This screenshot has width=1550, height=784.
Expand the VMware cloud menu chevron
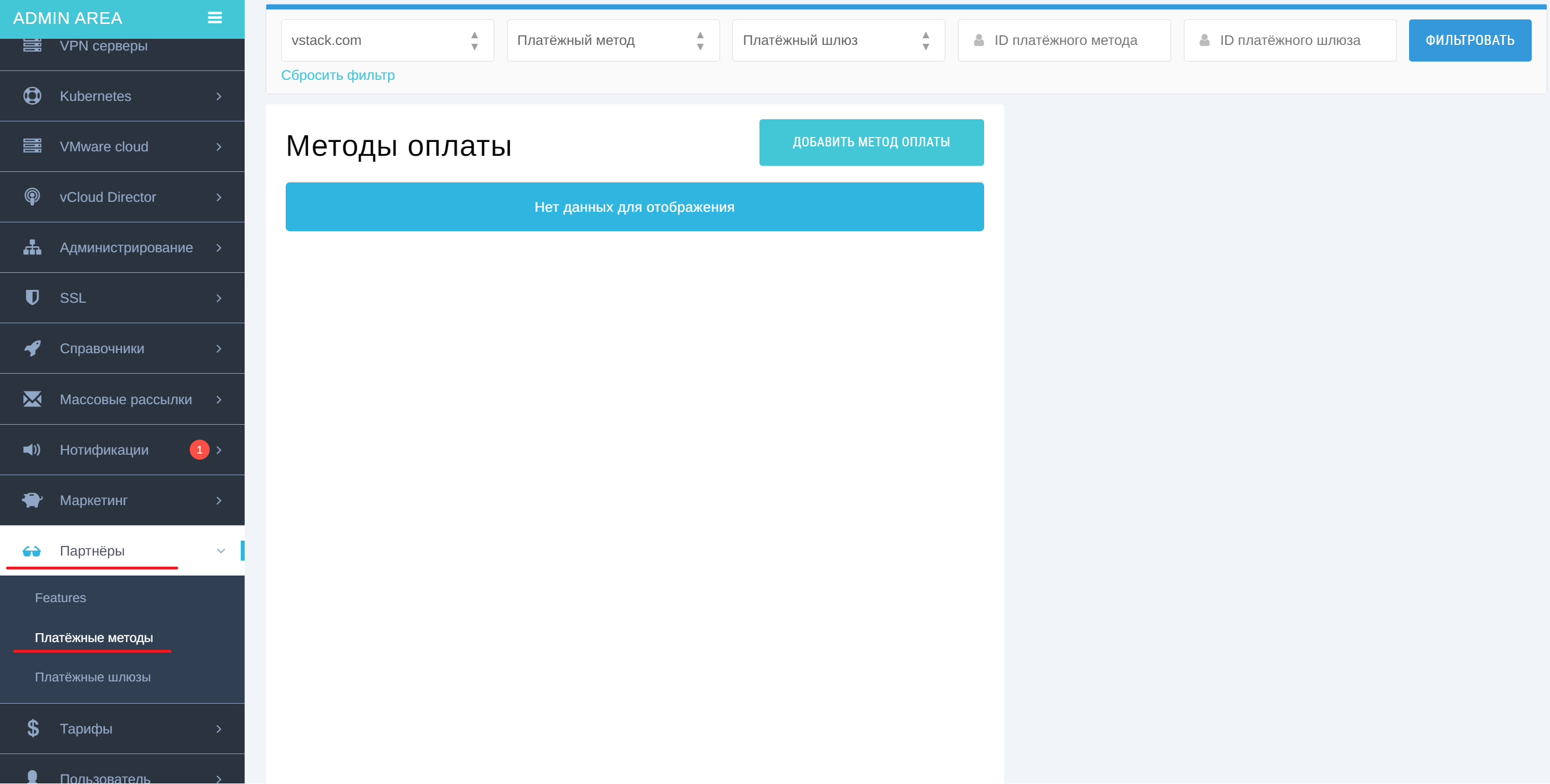[x=219, y=147]
